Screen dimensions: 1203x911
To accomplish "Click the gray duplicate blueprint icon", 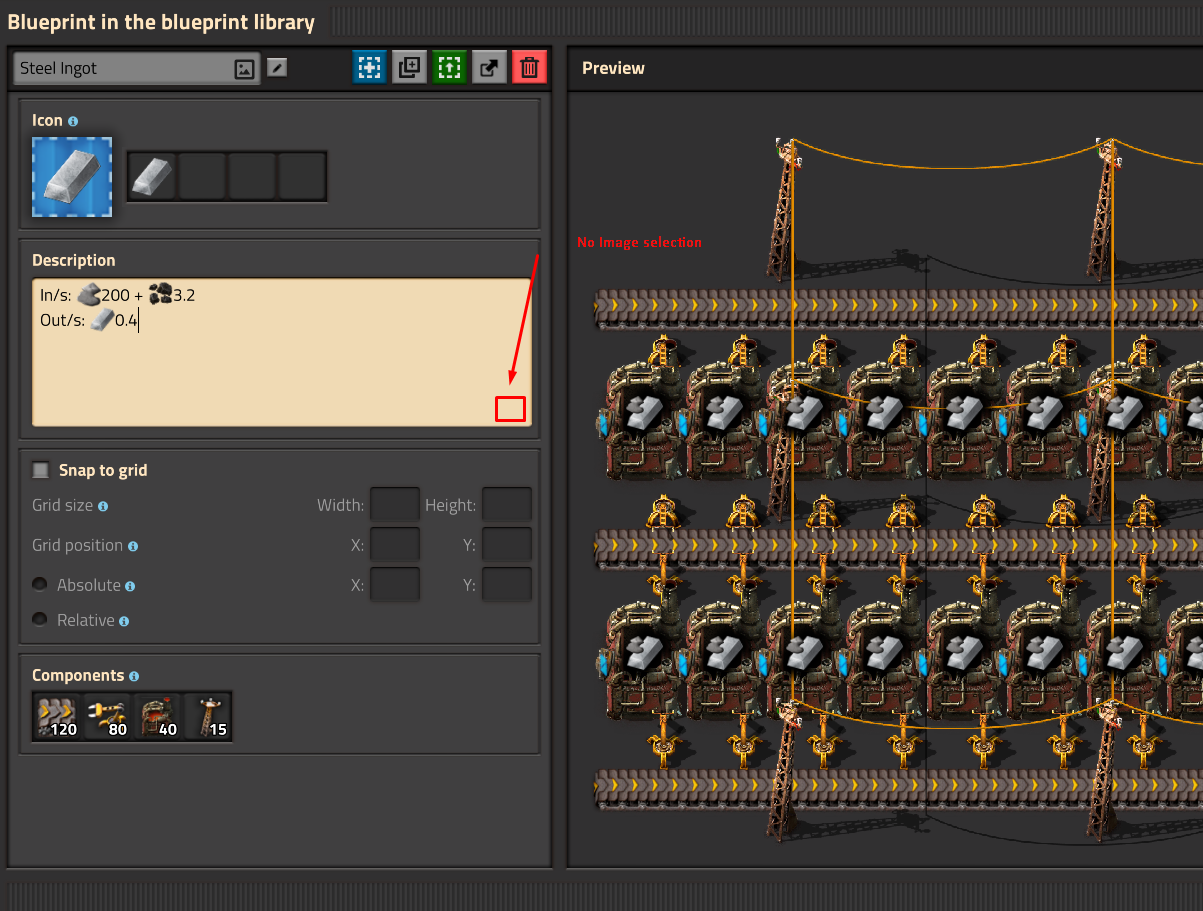I will tap(409, 68).
